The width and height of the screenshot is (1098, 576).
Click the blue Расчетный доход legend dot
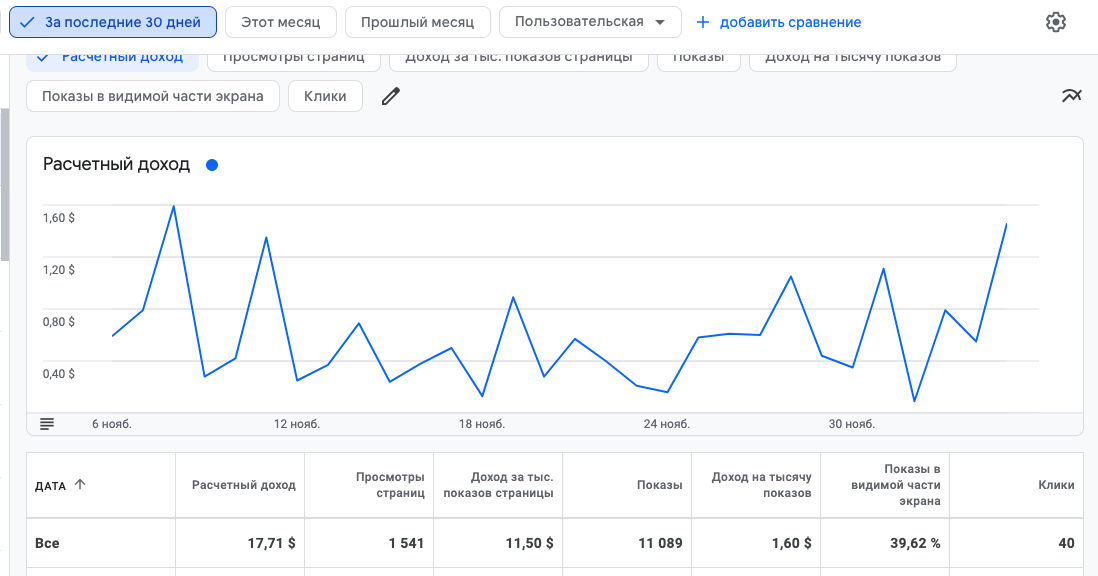coord(211,165)
